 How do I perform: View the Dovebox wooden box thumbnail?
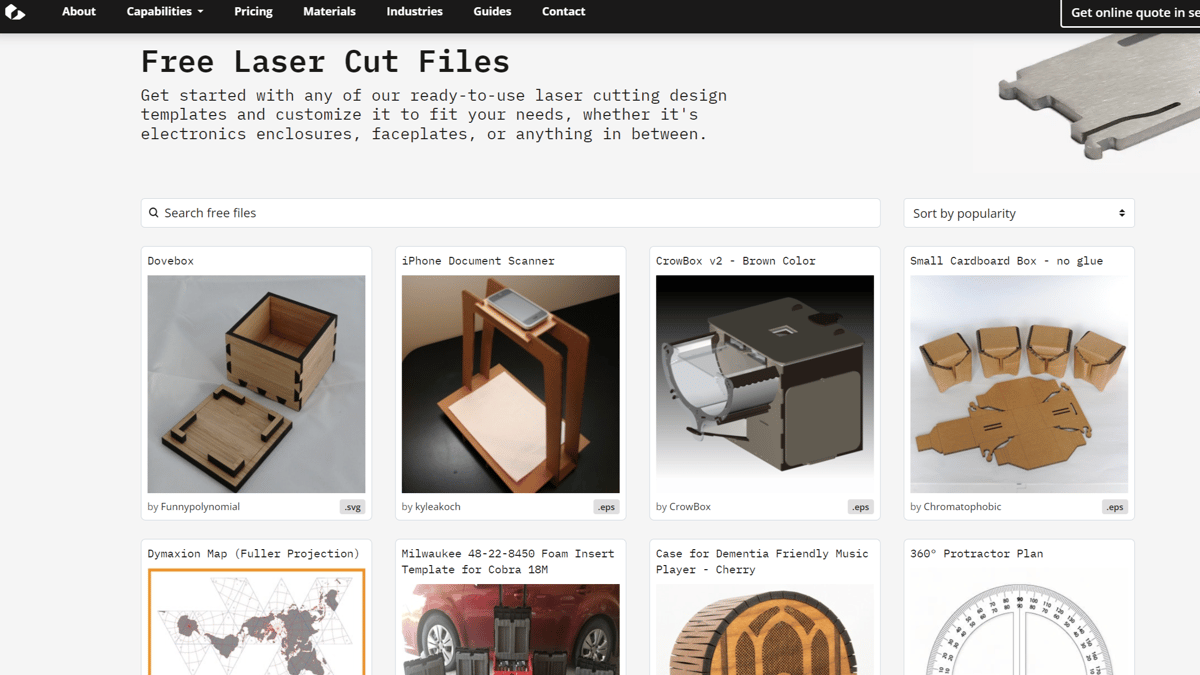[256, 384]
